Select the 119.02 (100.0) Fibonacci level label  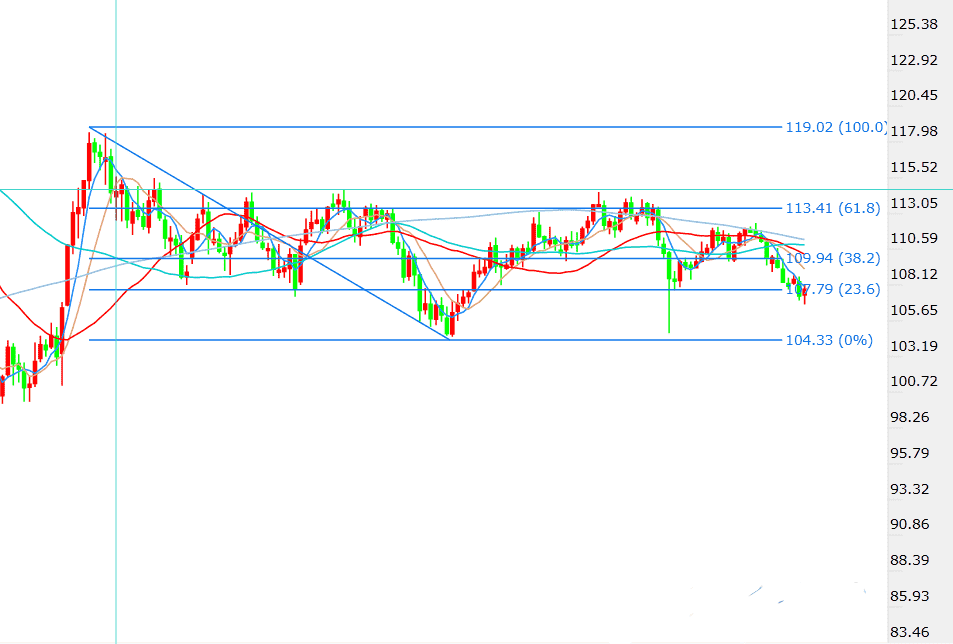836,127
